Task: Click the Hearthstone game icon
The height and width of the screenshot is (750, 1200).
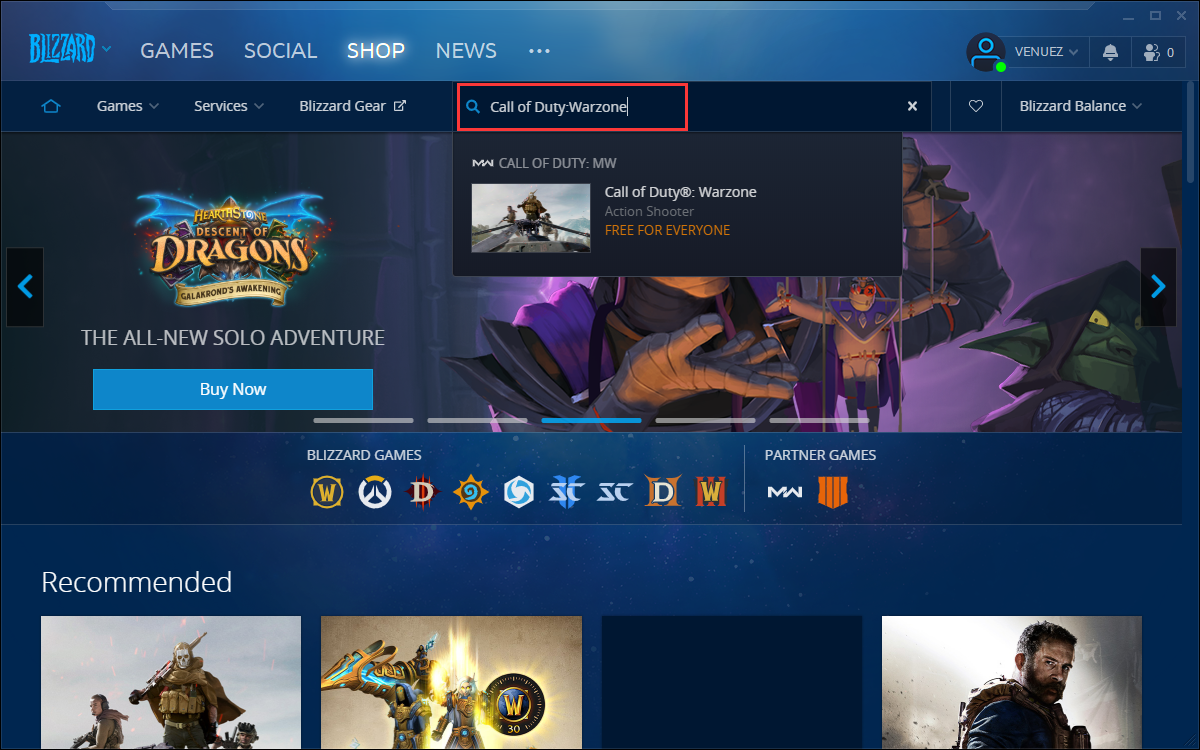Action: (x=470, y=492)
